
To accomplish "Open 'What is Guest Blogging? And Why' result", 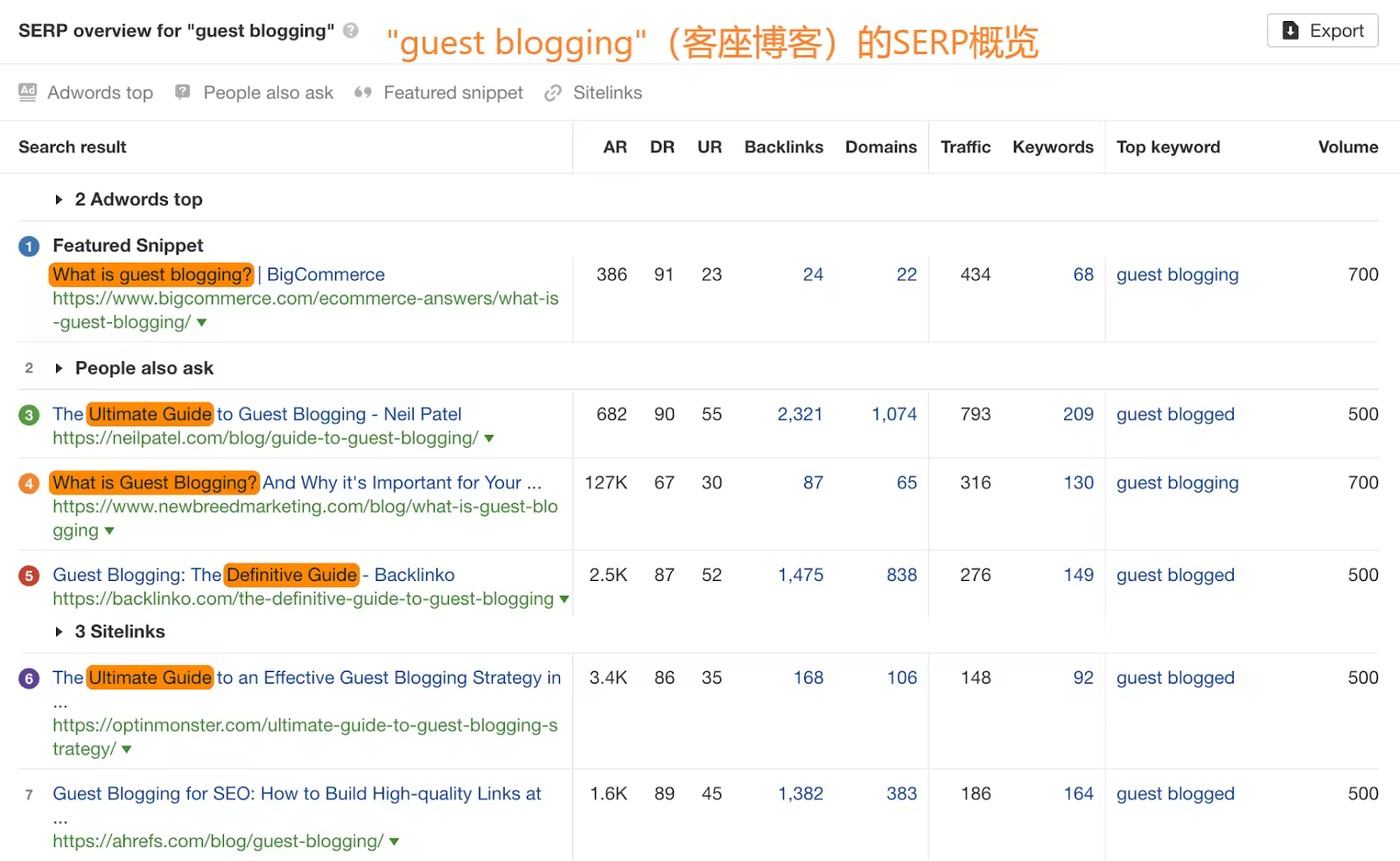I will click(x=297, y=483).
